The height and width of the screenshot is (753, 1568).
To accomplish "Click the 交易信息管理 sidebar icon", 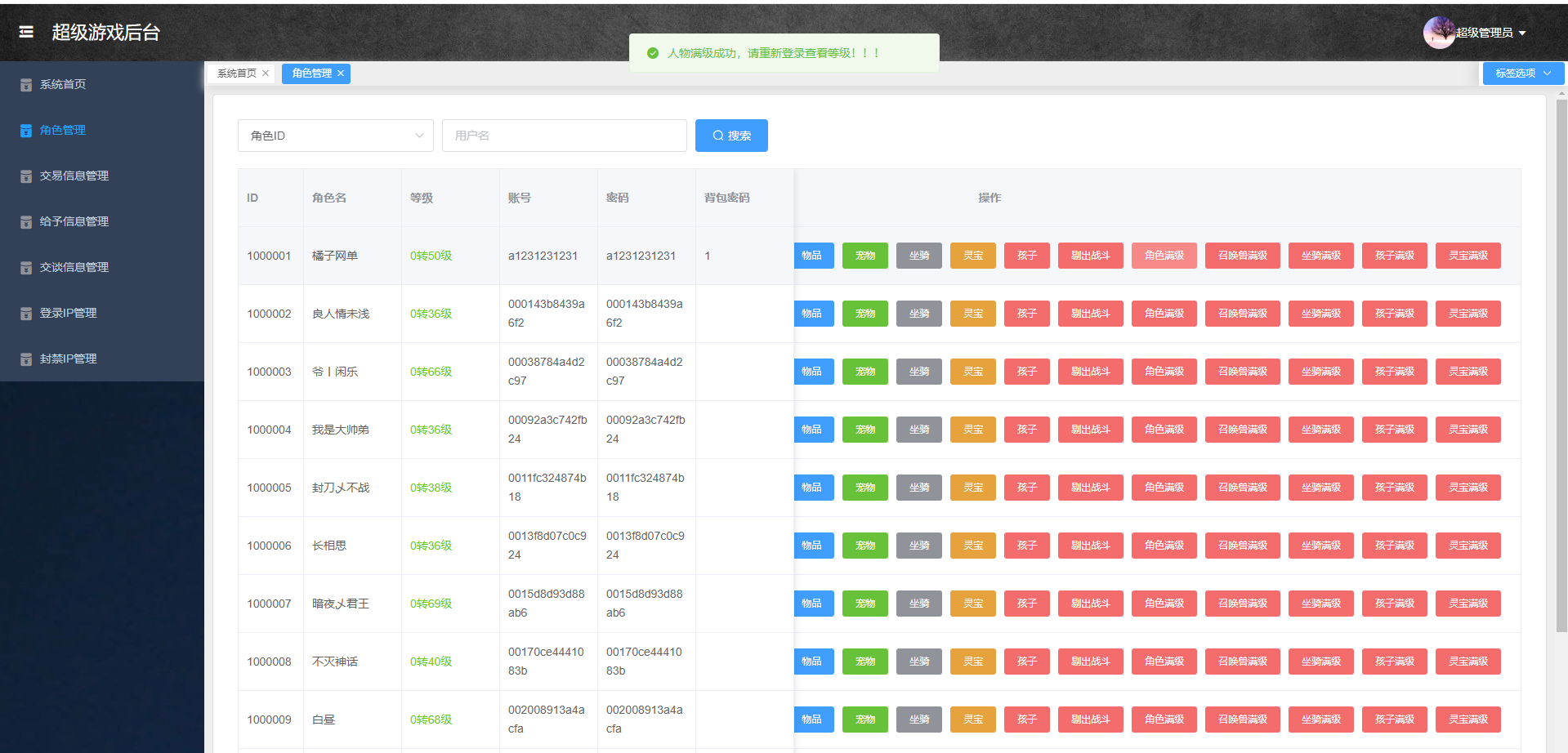I will point(26,176).
